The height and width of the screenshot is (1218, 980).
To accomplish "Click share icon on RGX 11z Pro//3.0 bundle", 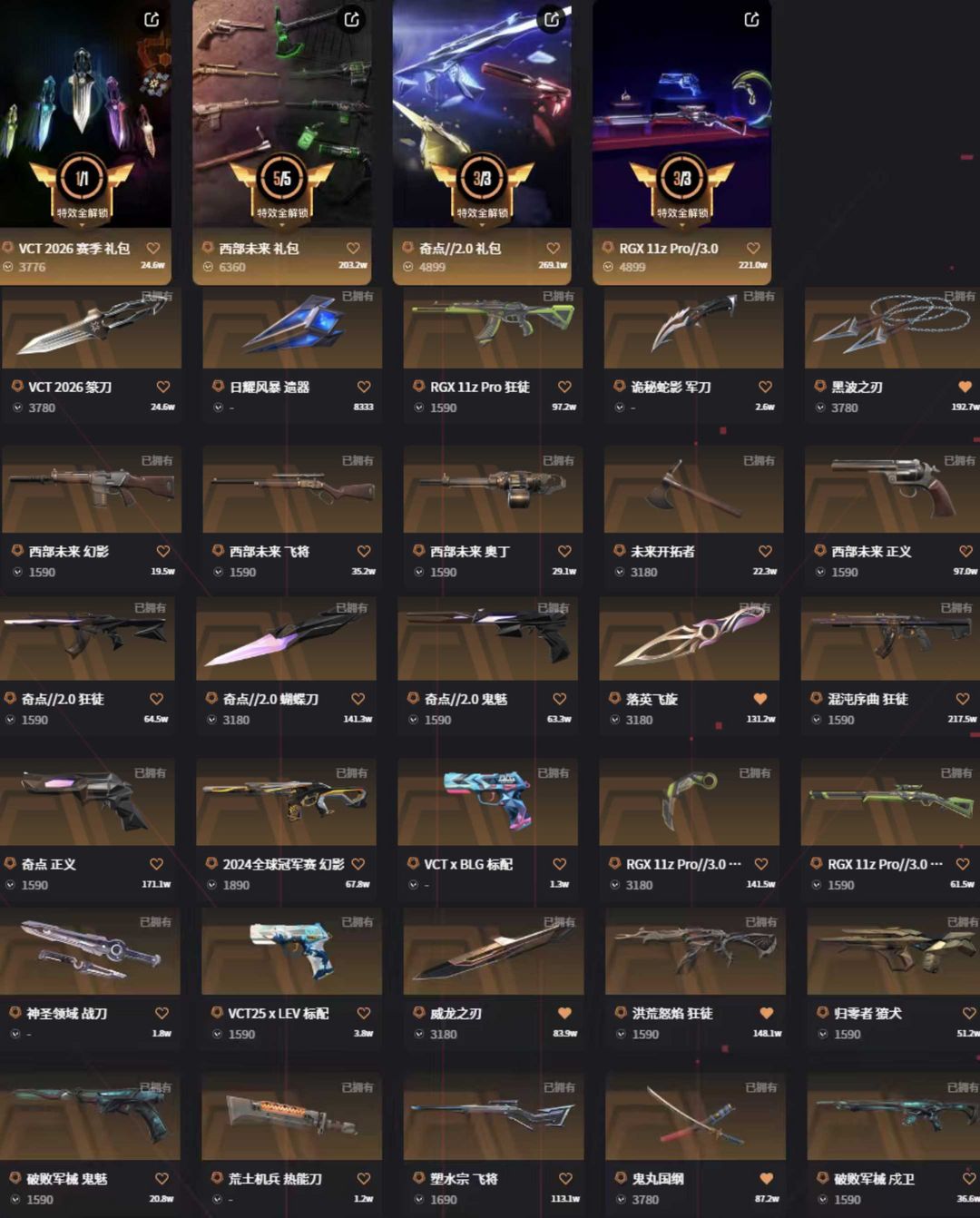I will click(751, 19).
